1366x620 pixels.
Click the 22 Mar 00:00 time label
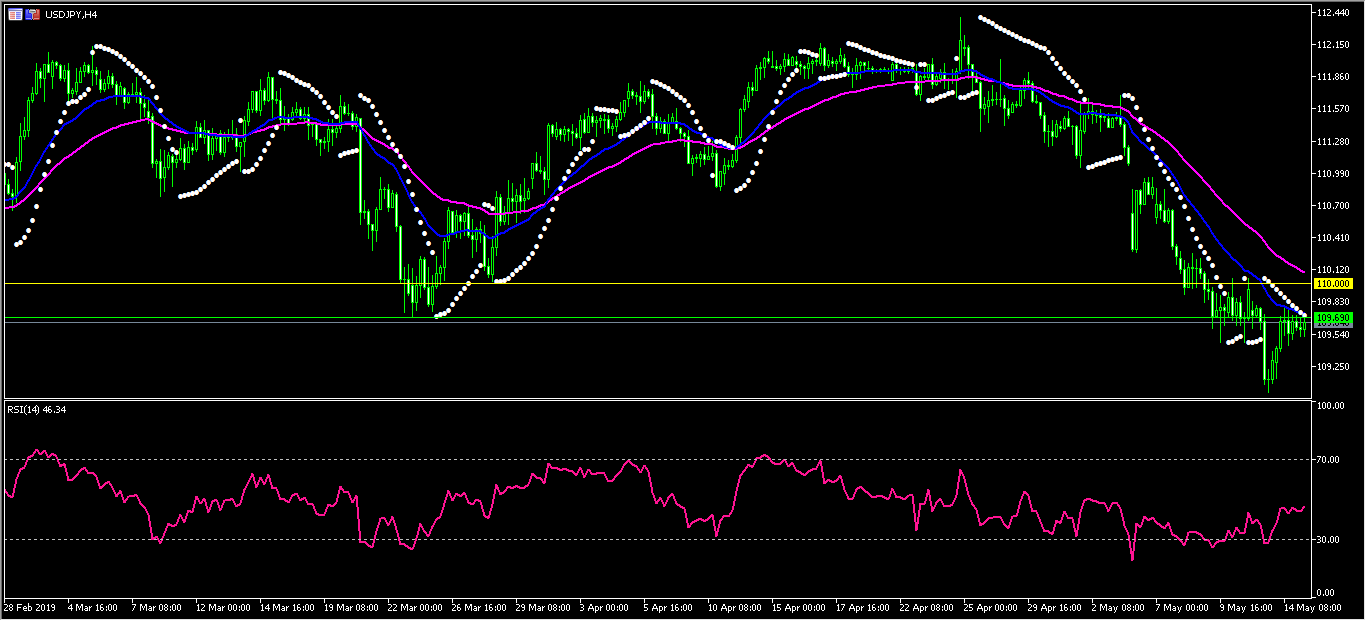tap(413, 608)
